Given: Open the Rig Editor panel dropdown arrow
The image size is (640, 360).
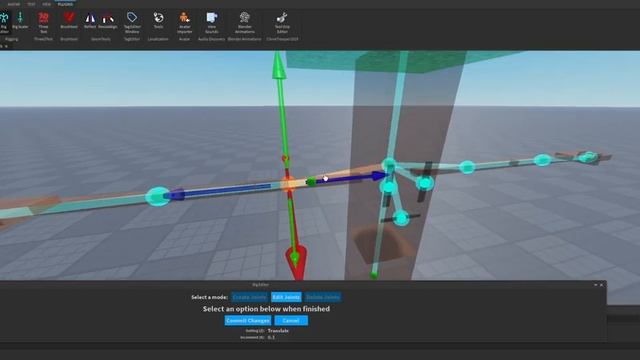Looking at the screenshot, I should tap(596, 285).
